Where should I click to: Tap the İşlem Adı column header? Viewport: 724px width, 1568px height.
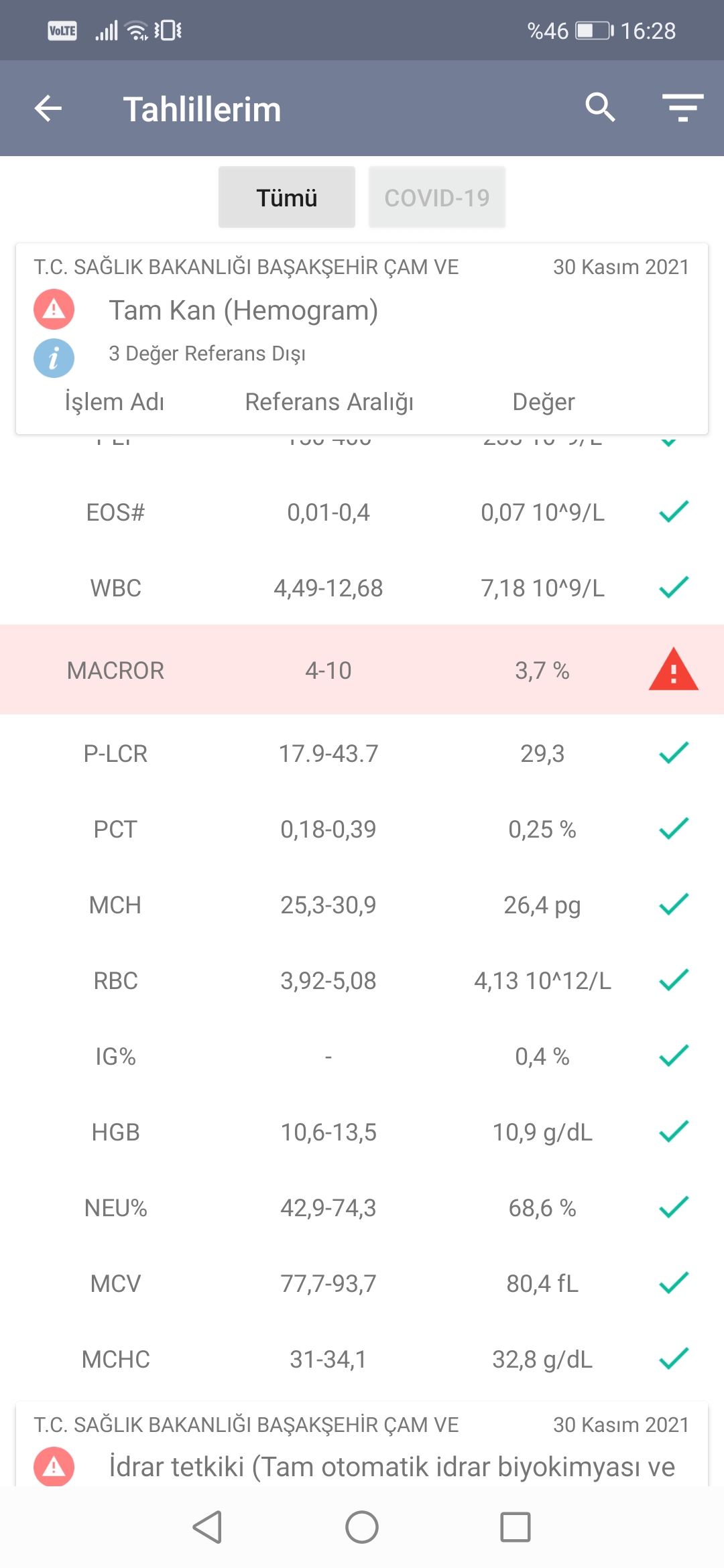point(115,402)
